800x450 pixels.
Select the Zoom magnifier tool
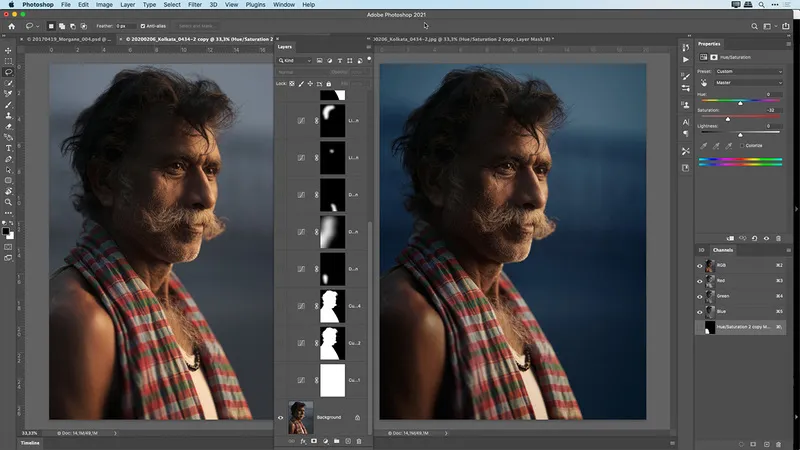[8, 202]
